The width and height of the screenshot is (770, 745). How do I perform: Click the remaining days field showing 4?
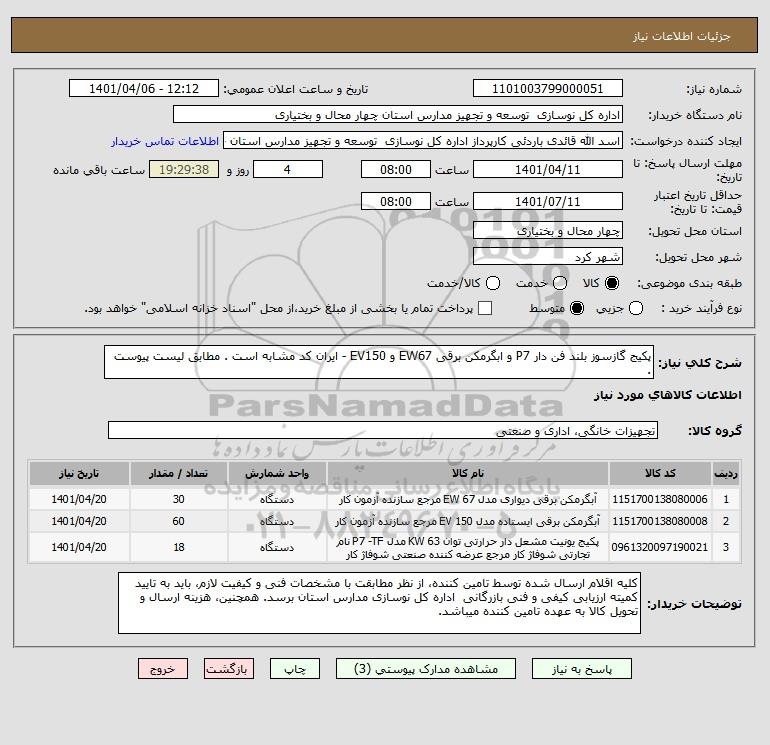tap(288, 169)
